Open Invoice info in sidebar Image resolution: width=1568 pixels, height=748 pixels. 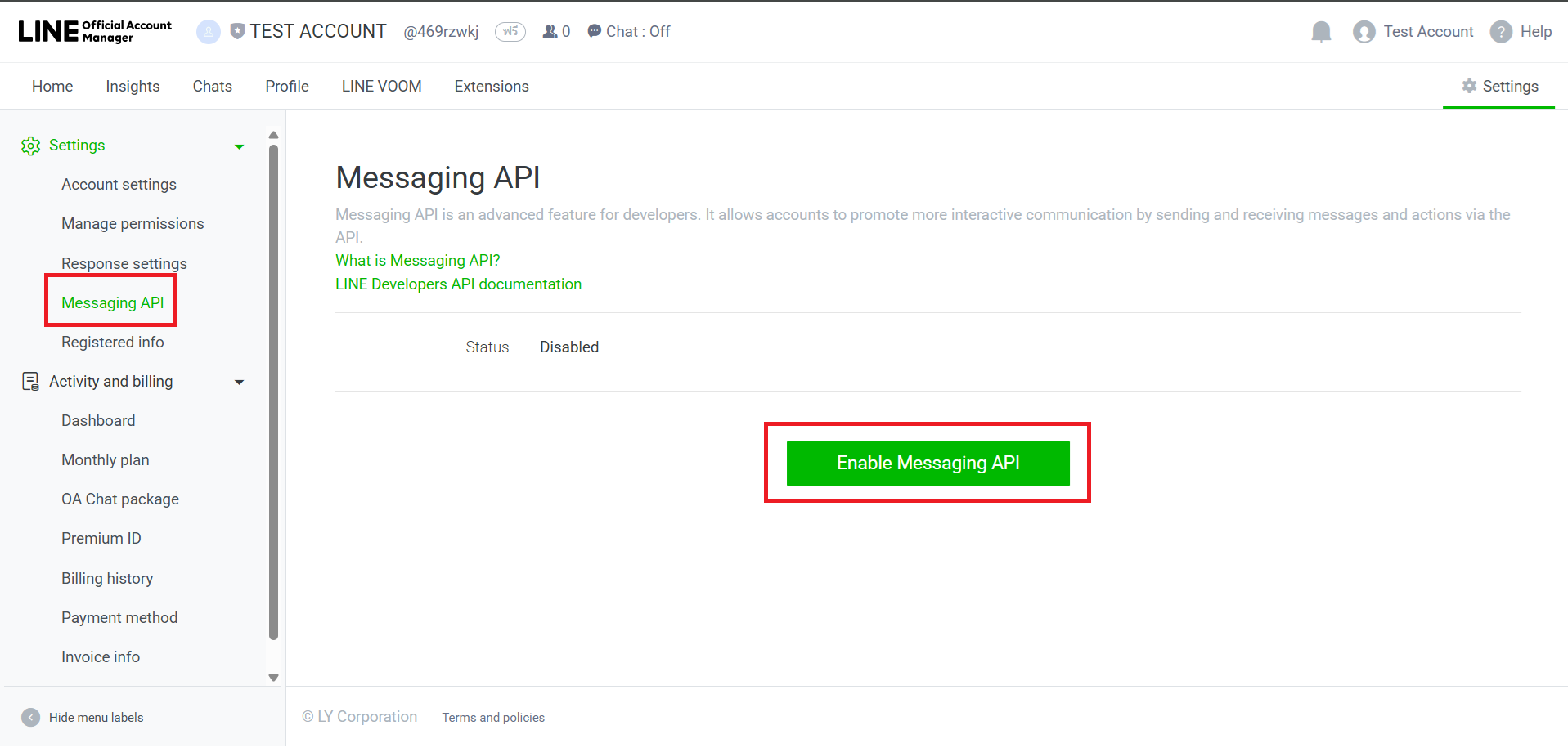[x=101, y=656]
